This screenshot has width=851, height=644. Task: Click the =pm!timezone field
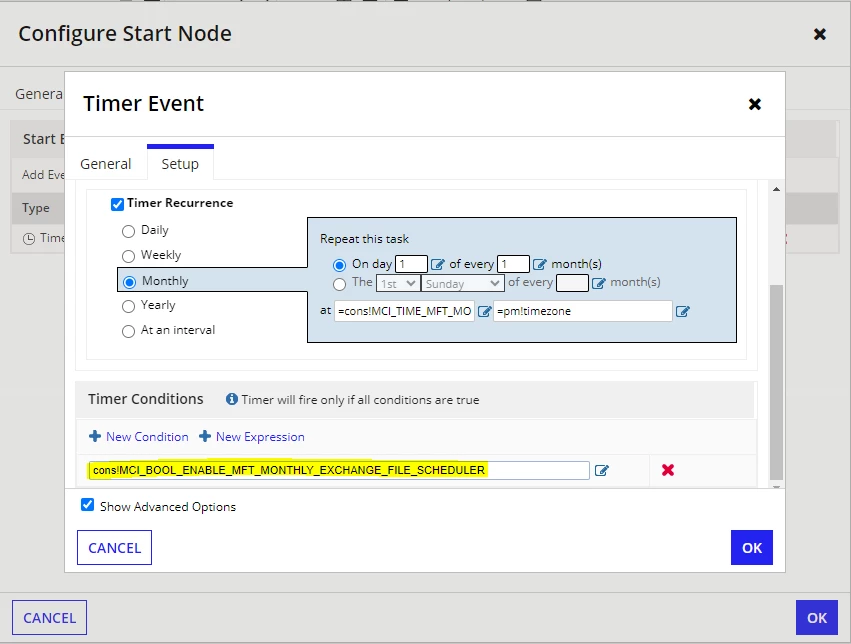tap(583, 311)
